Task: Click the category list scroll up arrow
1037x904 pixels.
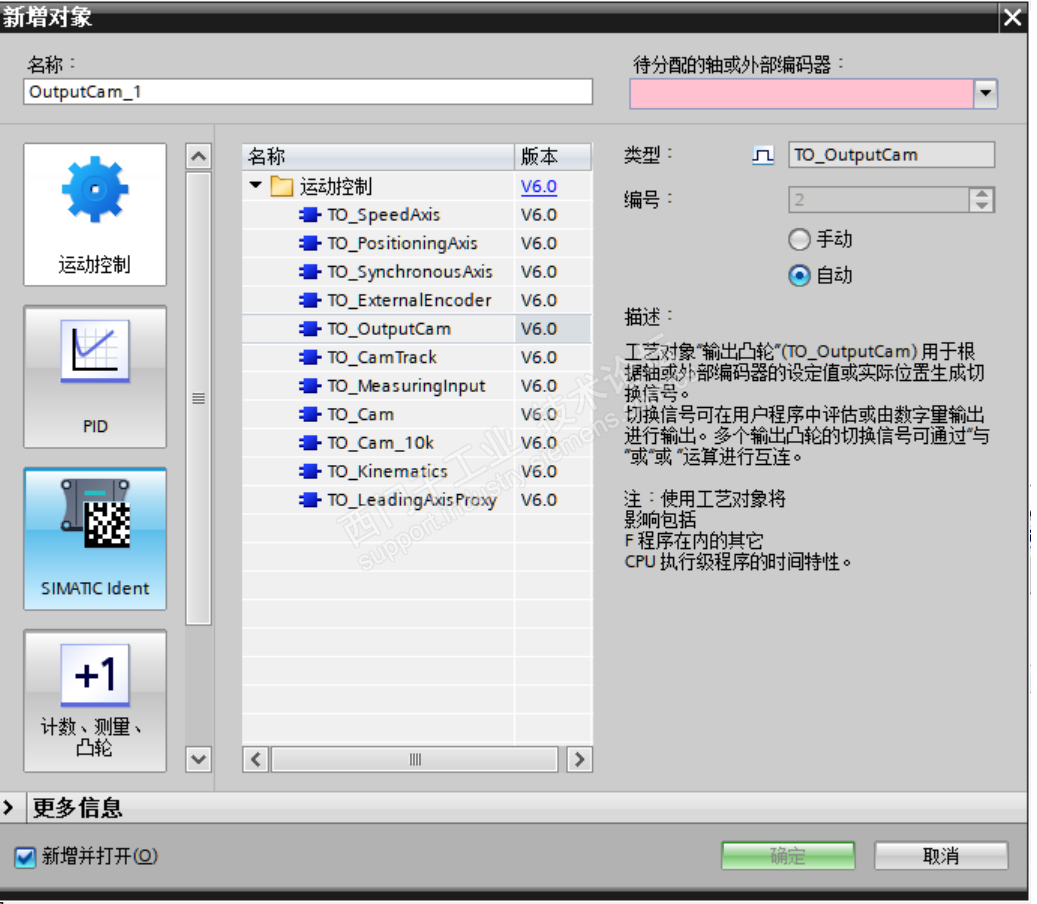Action: click(x=198, y=157)
